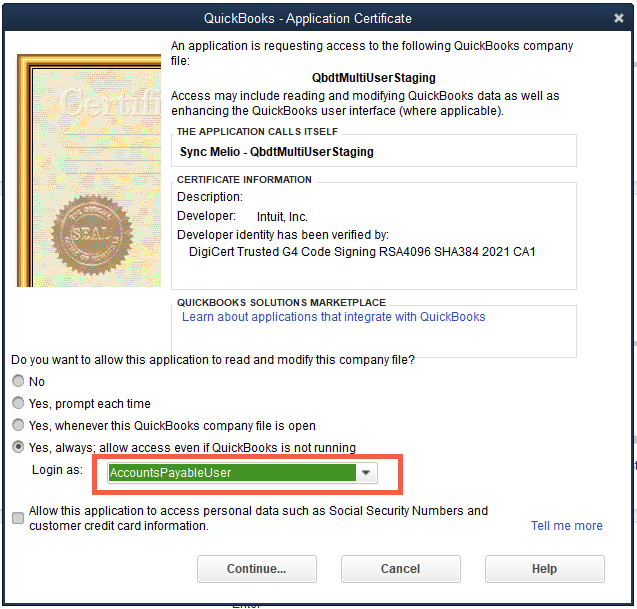Click the "Tell me more" link
The width and height of the screenshot is (637, 609).
566,526
